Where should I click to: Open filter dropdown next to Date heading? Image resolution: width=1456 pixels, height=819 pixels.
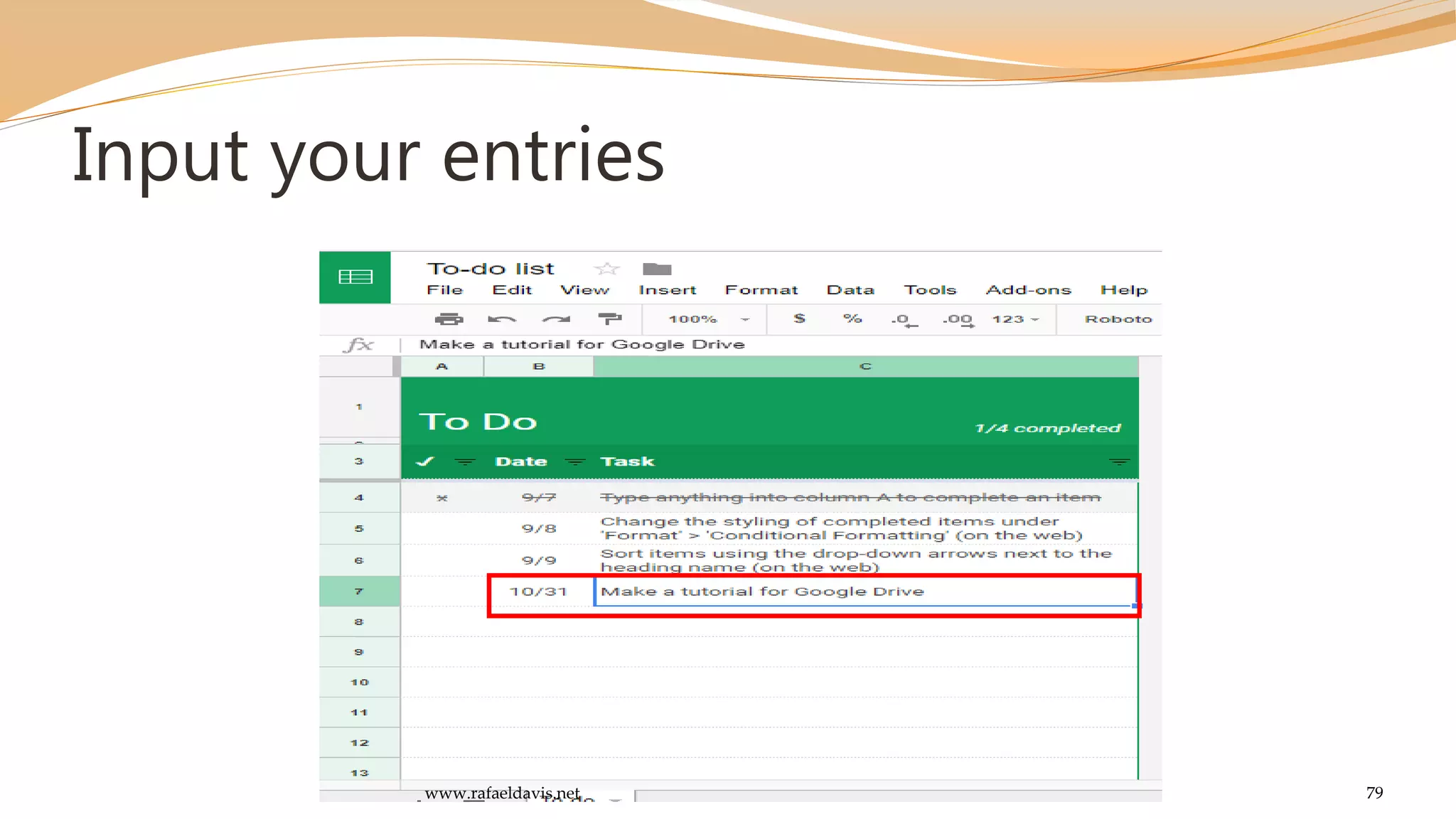coord(574,462)
